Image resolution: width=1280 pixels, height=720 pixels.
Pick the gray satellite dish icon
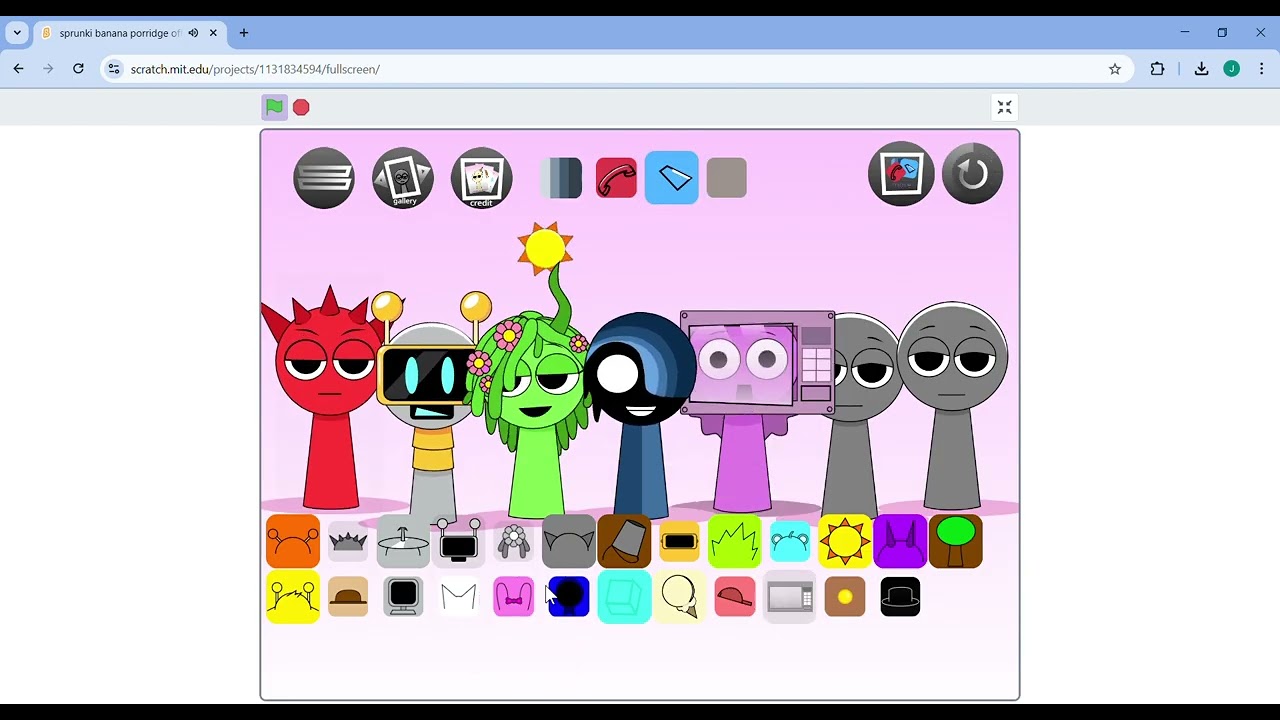point(403,541)
